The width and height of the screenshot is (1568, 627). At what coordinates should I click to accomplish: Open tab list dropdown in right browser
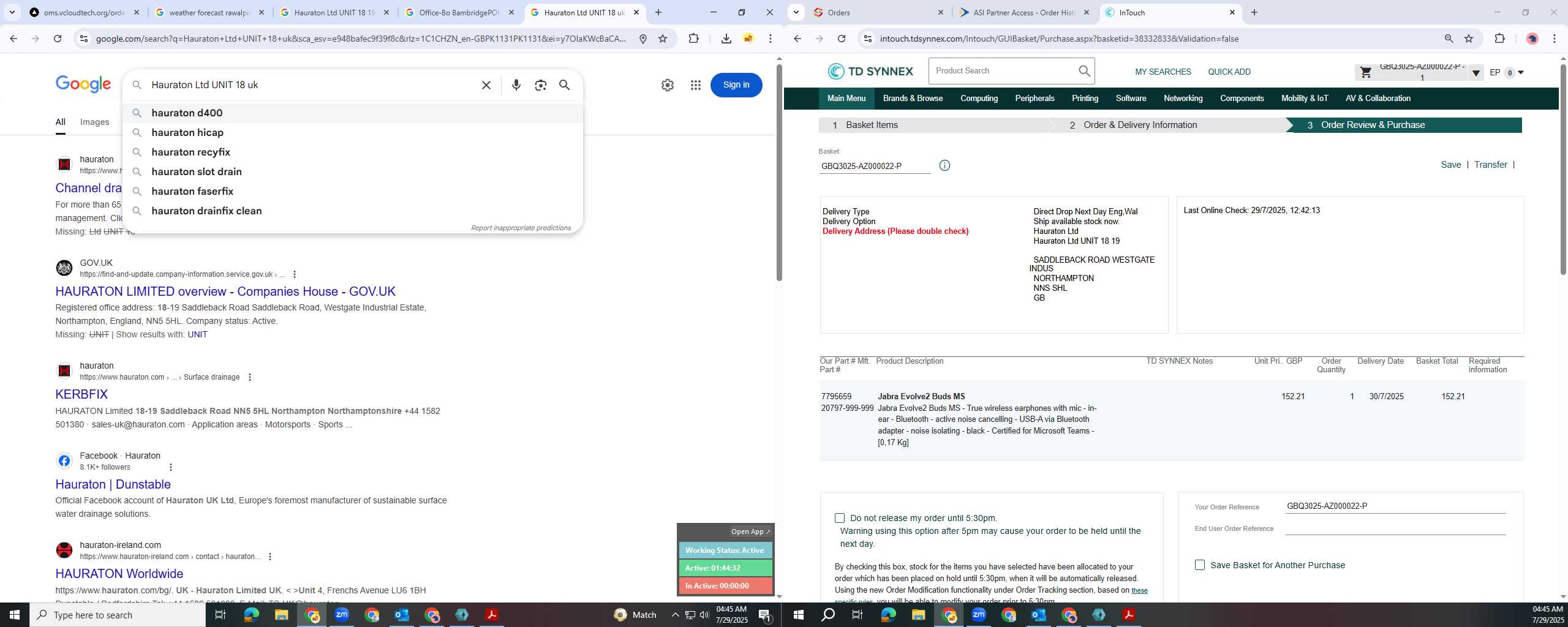(796, 12)
